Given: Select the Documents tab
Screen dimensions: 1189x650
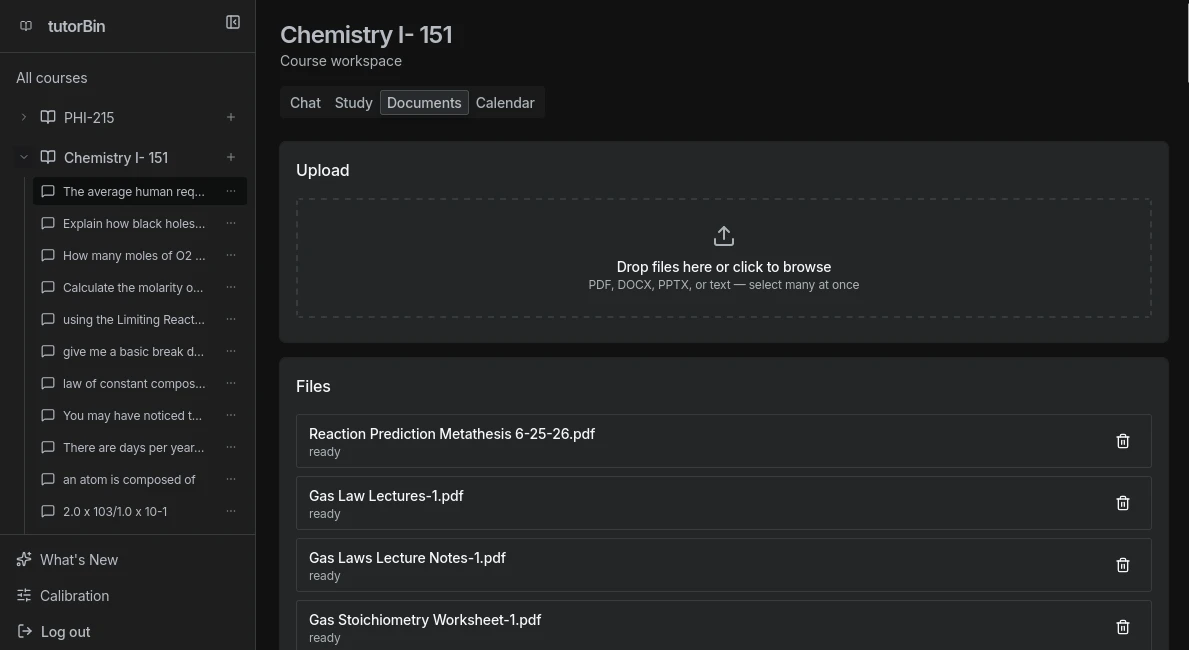Looking at the screenshot, I should 424,102.
